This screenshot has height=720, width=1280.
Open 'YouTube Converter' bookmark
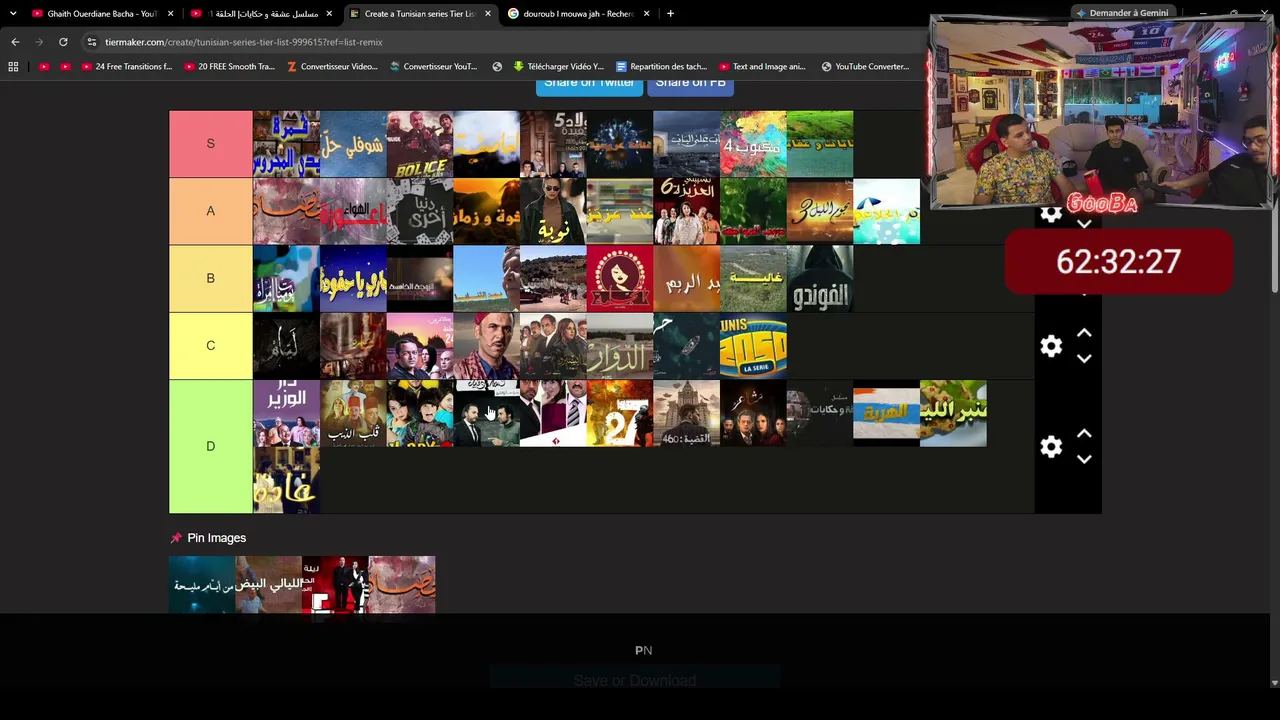click(x=865, y=67)
